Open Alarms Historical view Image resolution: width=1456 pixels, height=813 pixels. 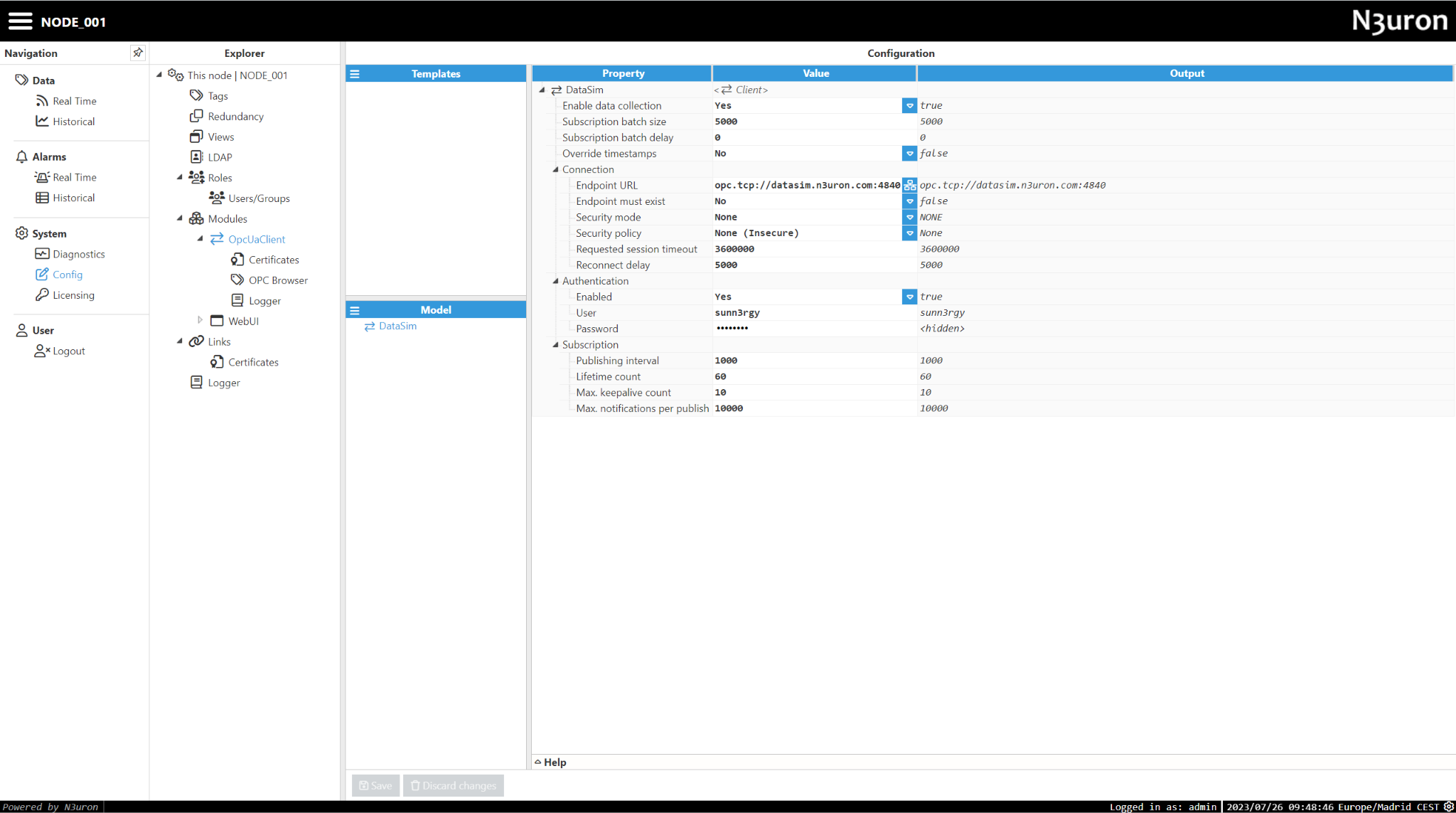(73, 198)
